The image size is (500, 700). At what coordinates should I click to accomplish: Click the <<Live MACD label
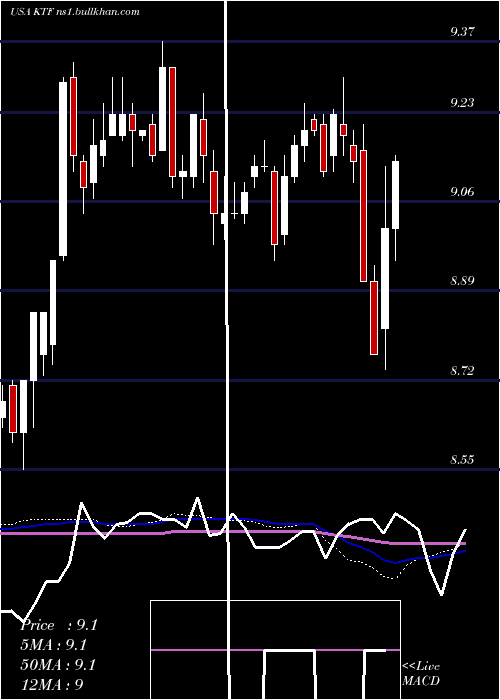pyautogui.click(x=421, y=673)
